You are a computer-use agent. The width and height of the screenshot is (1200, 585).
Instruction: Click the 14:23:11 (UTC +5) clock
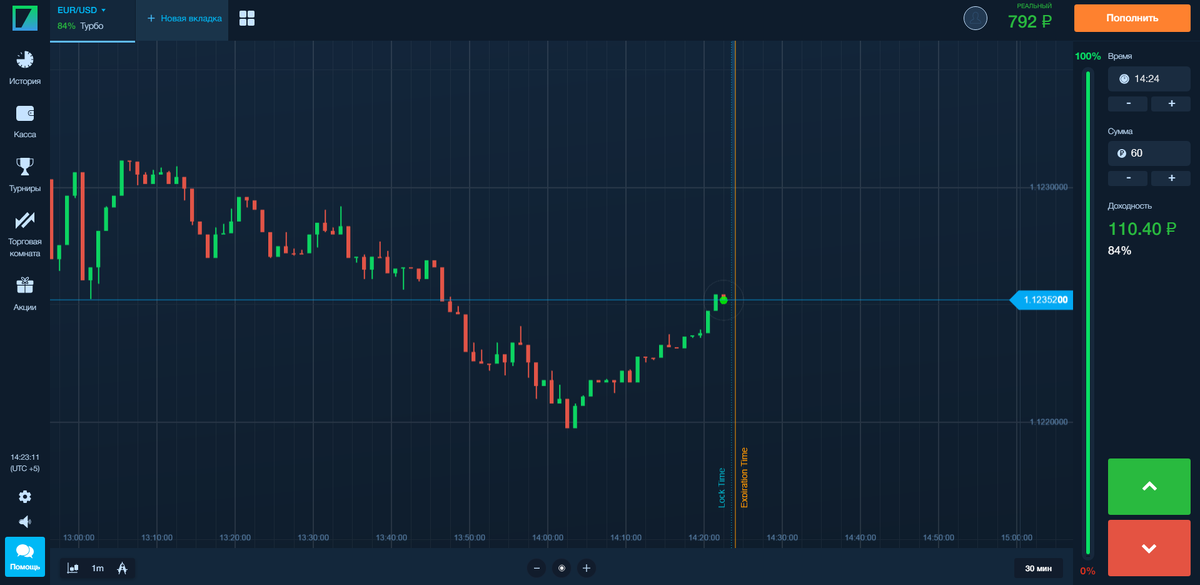pos(25,462)
